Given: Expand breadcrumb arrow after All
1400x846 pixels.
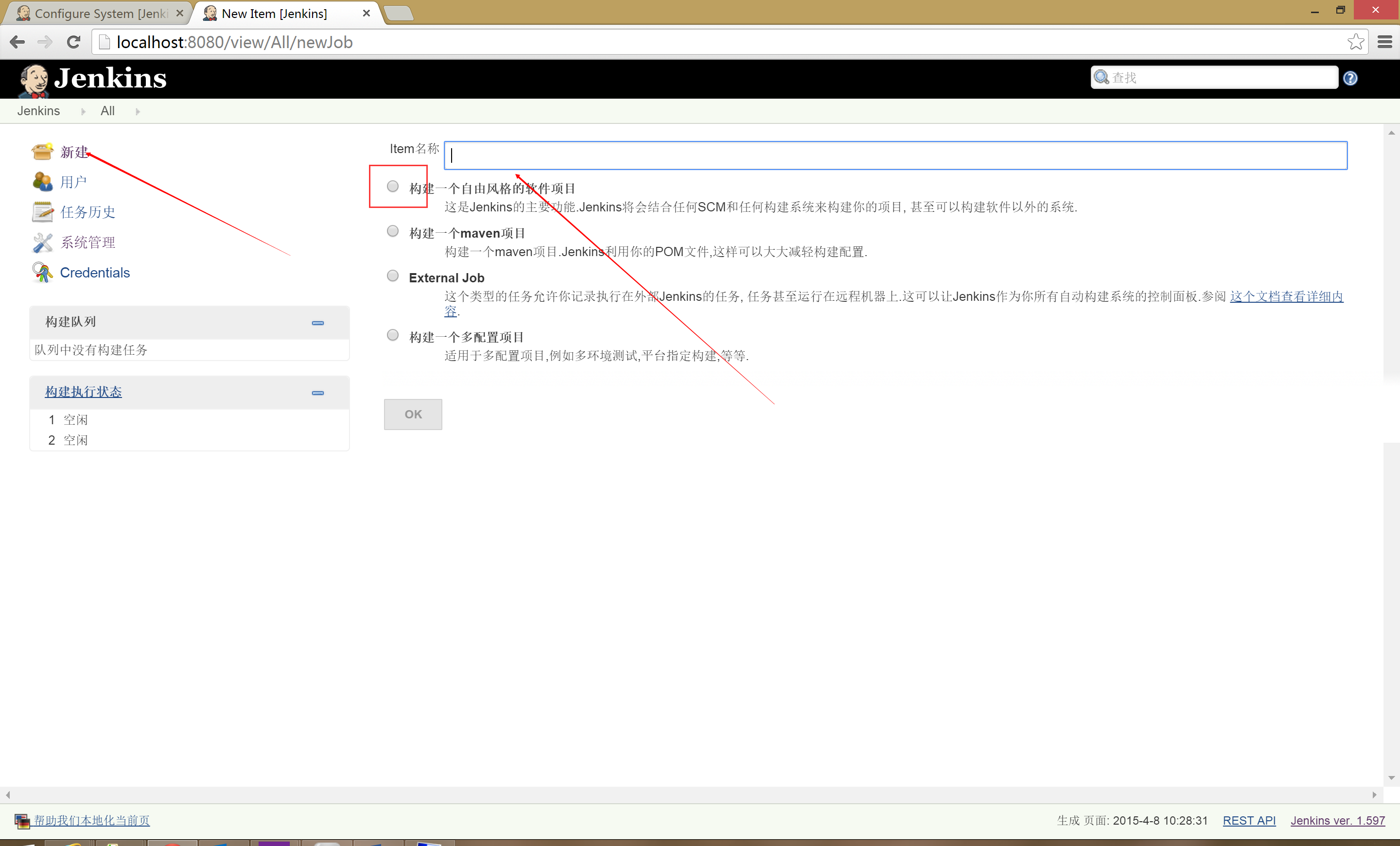Looking at the screenshot, I should (138, 111).
